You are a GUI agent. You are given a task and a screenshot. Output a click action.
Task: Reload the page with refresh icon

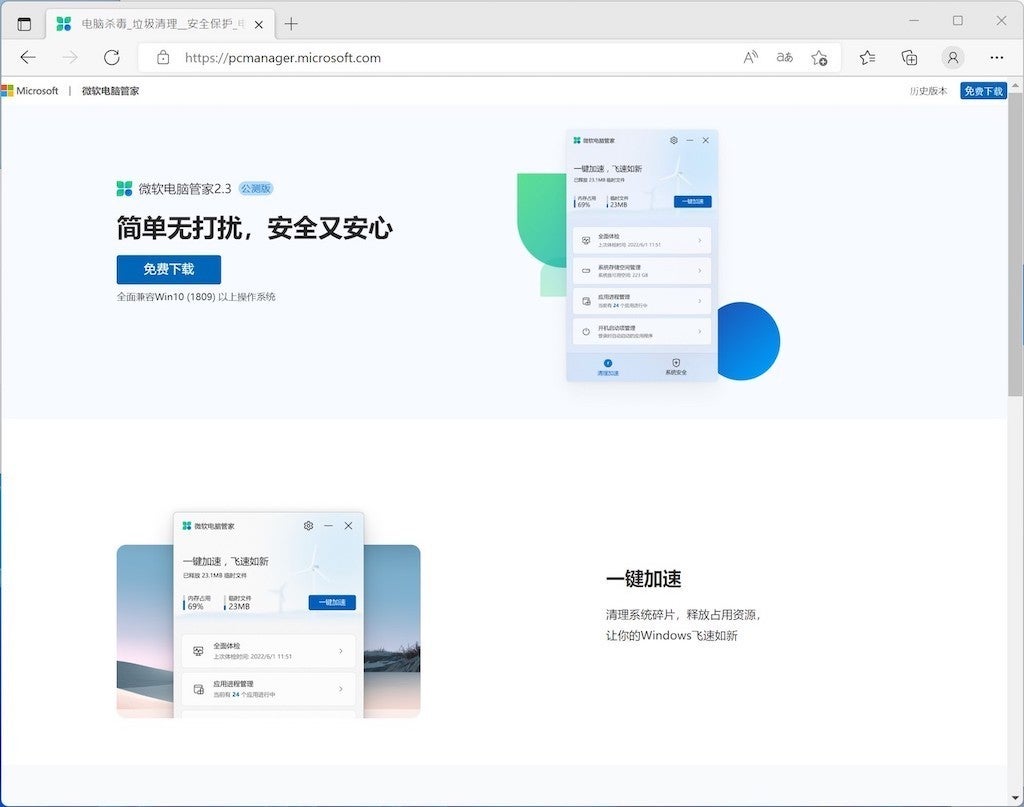tap(112, 57)
